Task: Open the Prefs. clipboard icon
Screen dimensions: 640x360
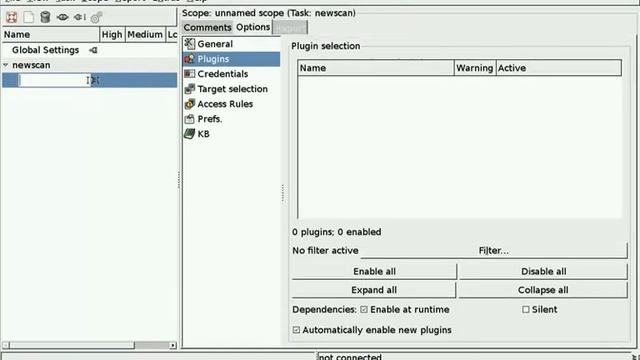Action: pyautogui.click(x=189, y=119)
